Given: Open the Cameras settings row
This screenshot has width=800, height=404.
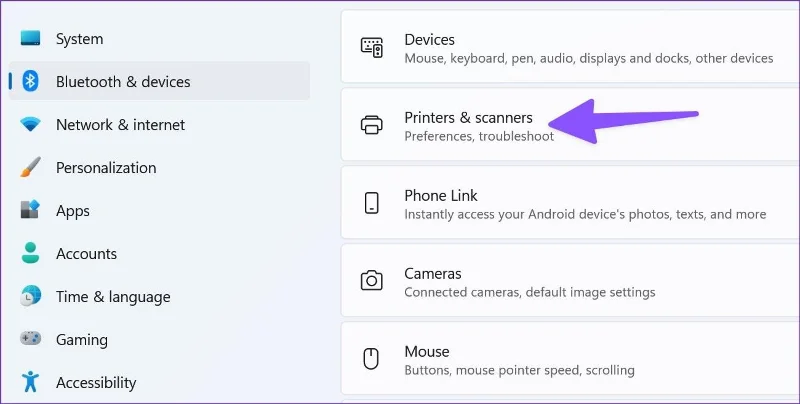Looking at the screenshot, I should tap(570, 281).
